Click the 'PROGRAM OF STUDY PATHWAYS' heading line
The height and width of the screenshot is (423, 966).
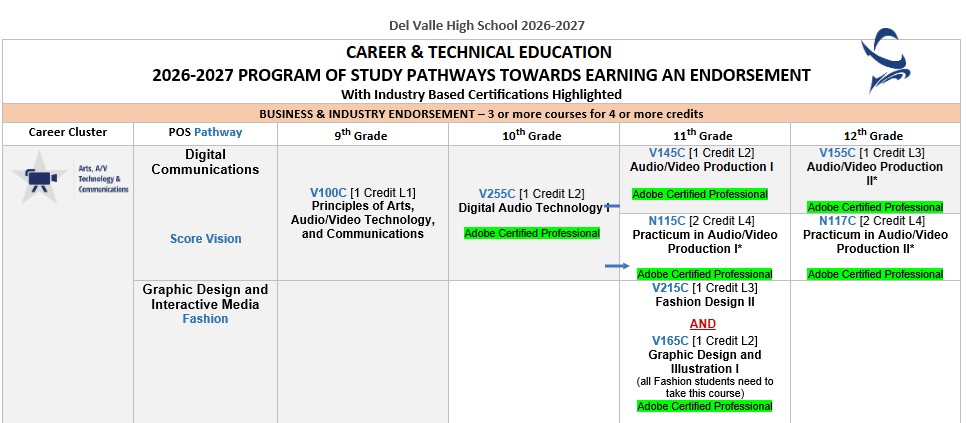point(481,75)
